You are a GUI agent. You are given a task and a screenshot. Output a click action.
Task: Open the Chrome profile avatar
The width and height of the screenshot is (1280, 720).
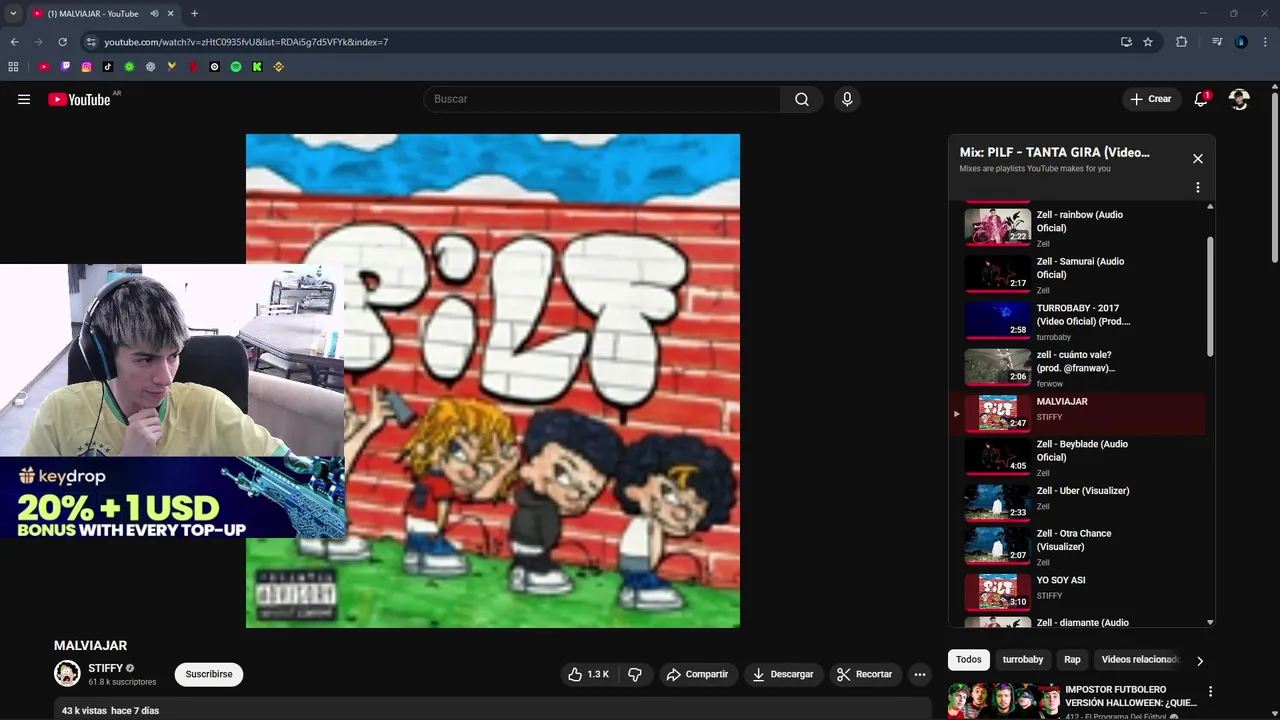pyautogui.click(x=1241, y=42)
